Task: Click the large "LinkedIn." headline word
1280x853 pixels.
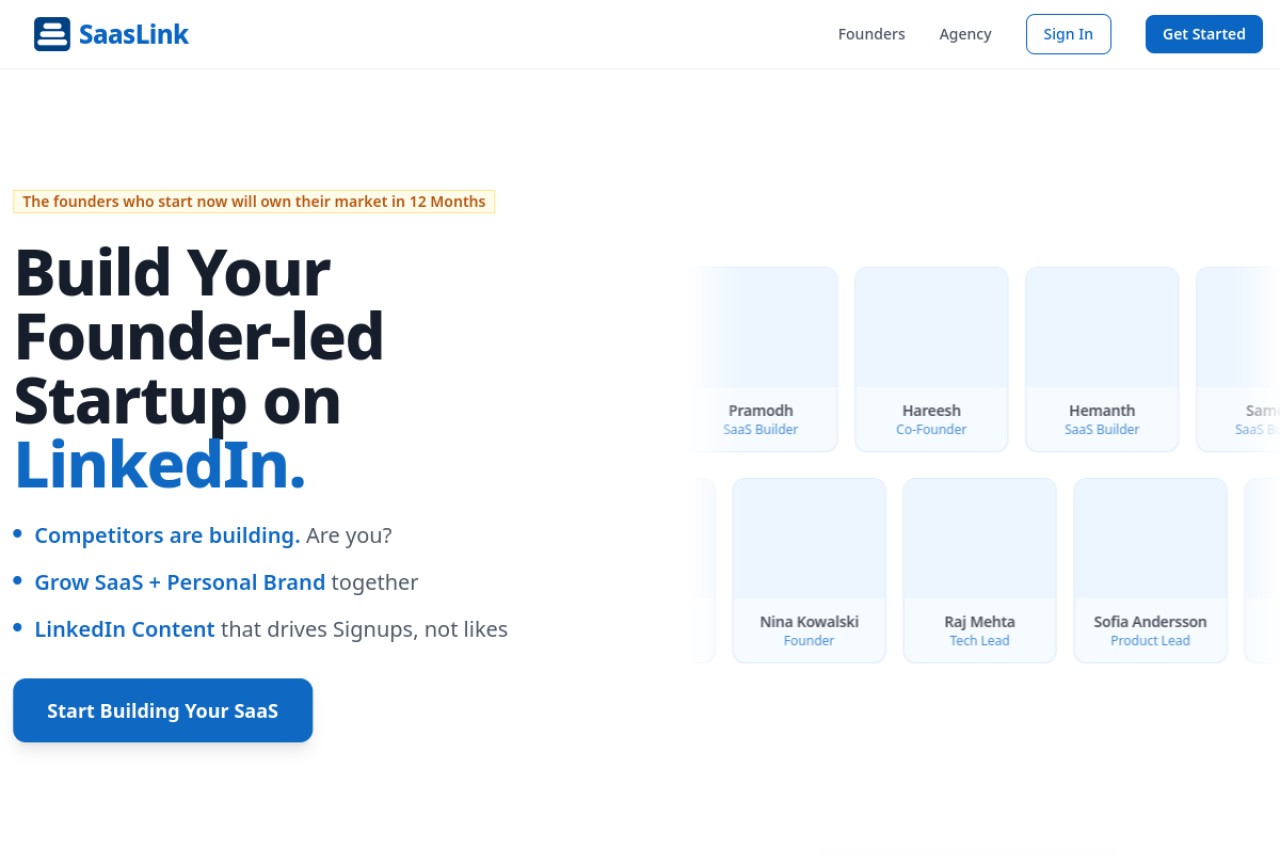Action: click(x=160, y=466)
